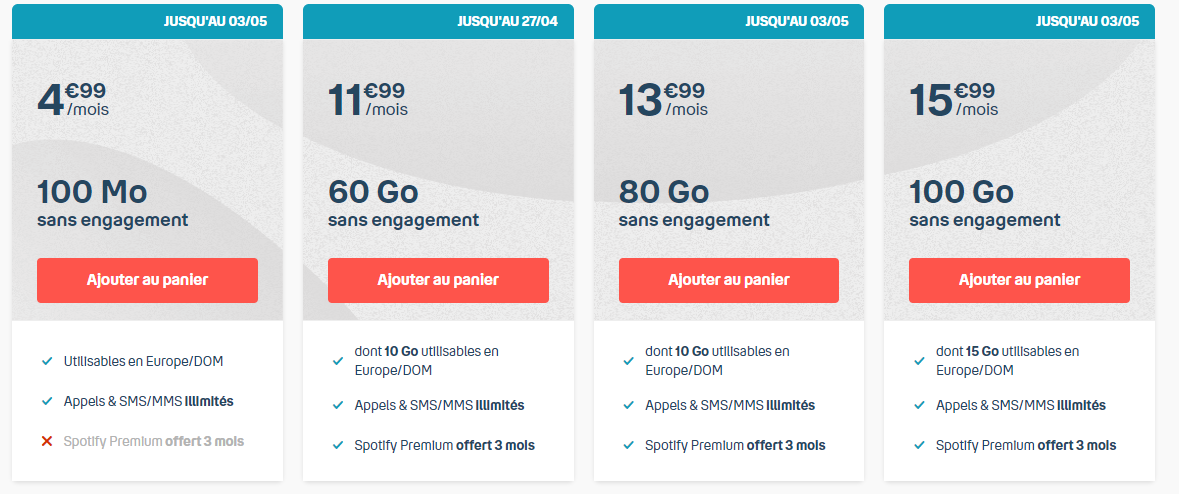Click the 13€99 per month price
The image size is (1179, 494).
pos(663,99)
